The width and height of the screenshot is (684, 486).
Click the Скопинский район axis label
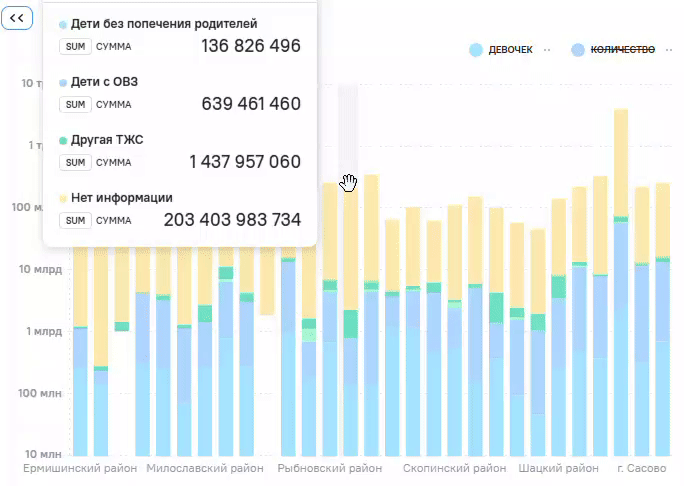455,469
